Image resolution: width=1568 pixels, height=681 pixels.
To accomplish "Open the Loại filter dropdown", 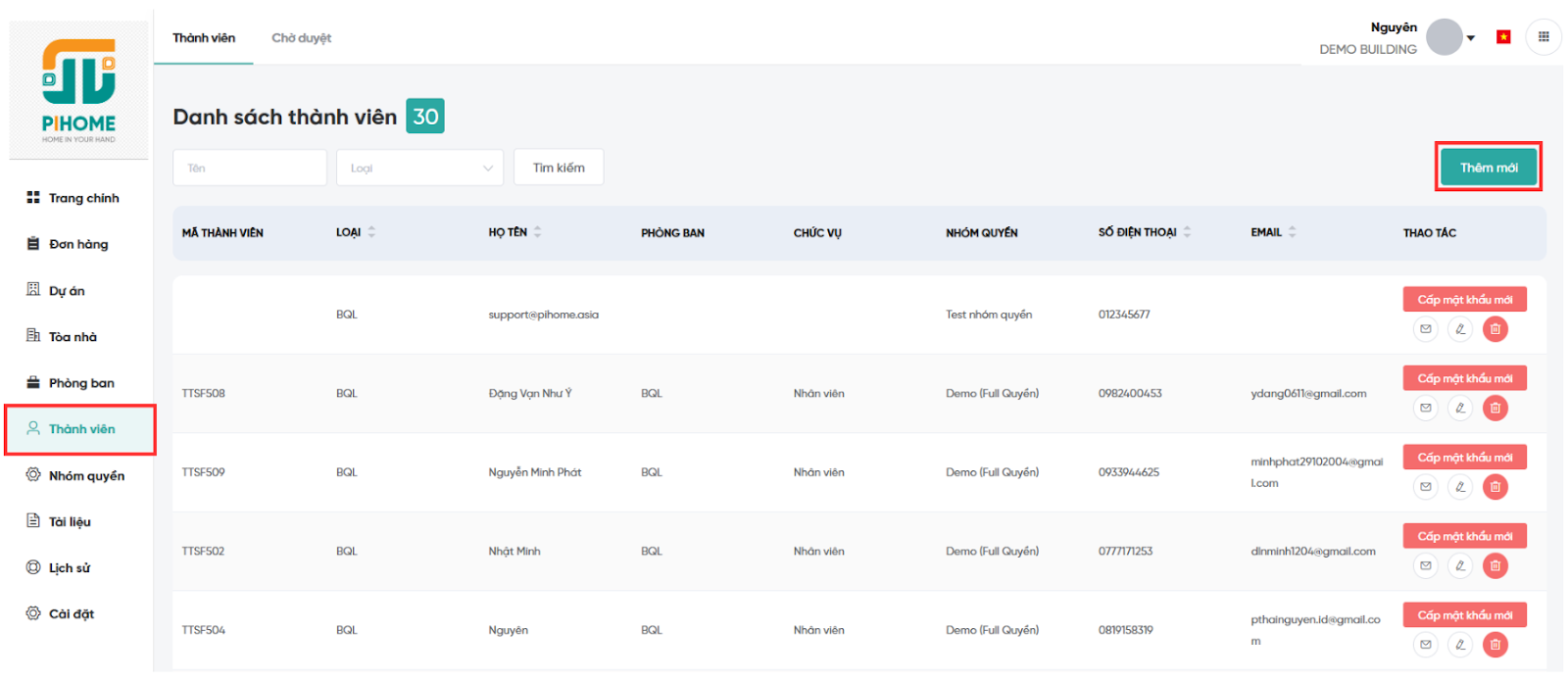I will [419, 168].
